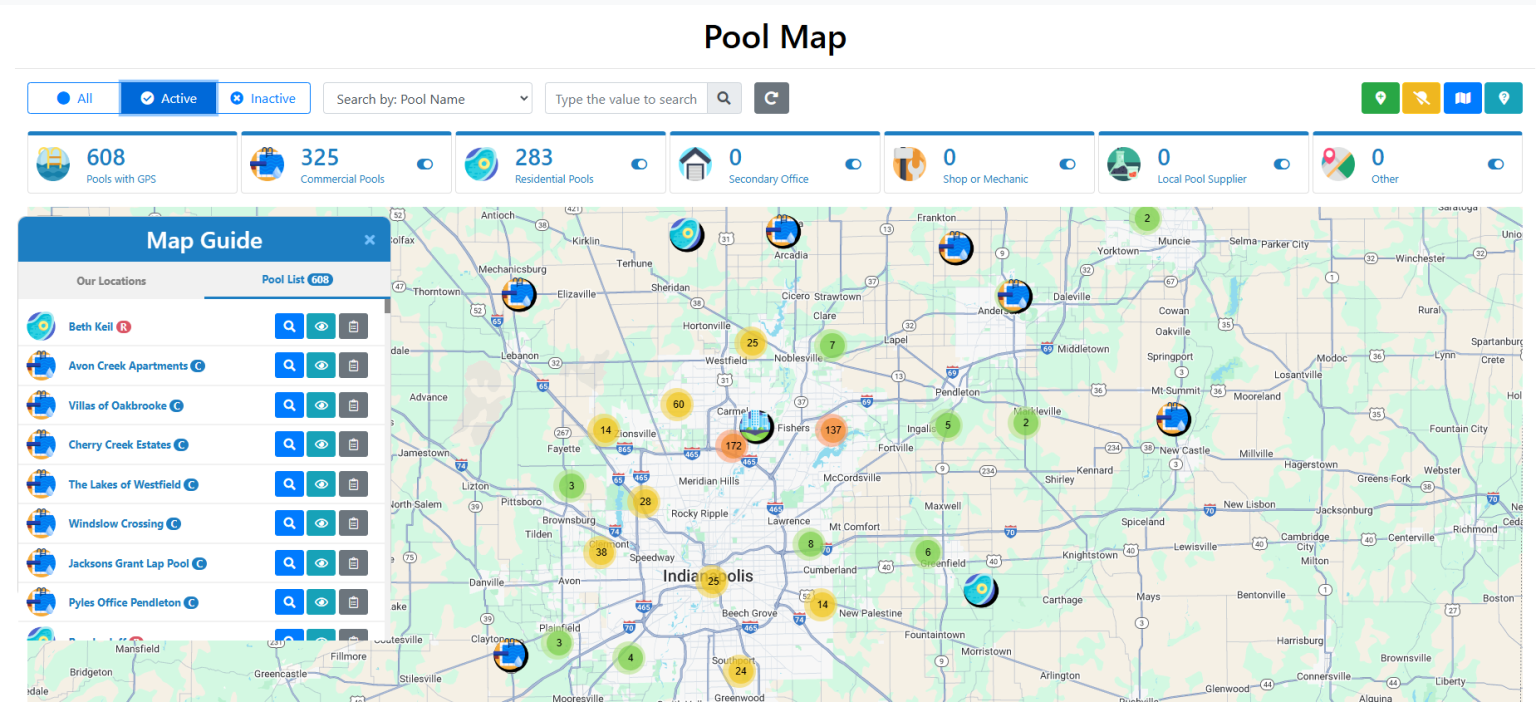Screen dimensions: 1536x702
Task: Select the Inactive filter button
Action: pos(264,98)
